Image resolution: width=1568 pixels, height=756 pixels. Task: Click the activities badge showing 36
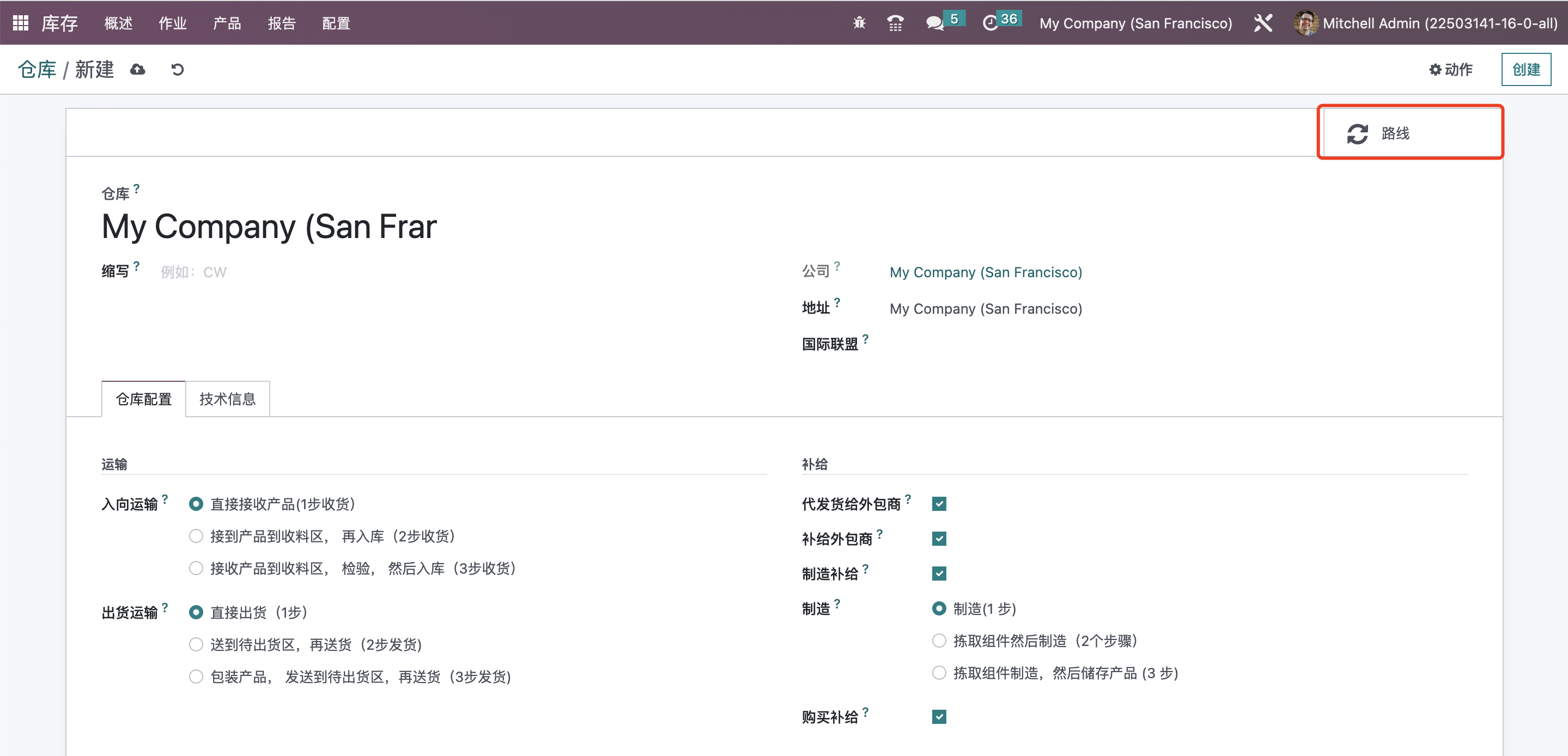(x=1008, y=19)
